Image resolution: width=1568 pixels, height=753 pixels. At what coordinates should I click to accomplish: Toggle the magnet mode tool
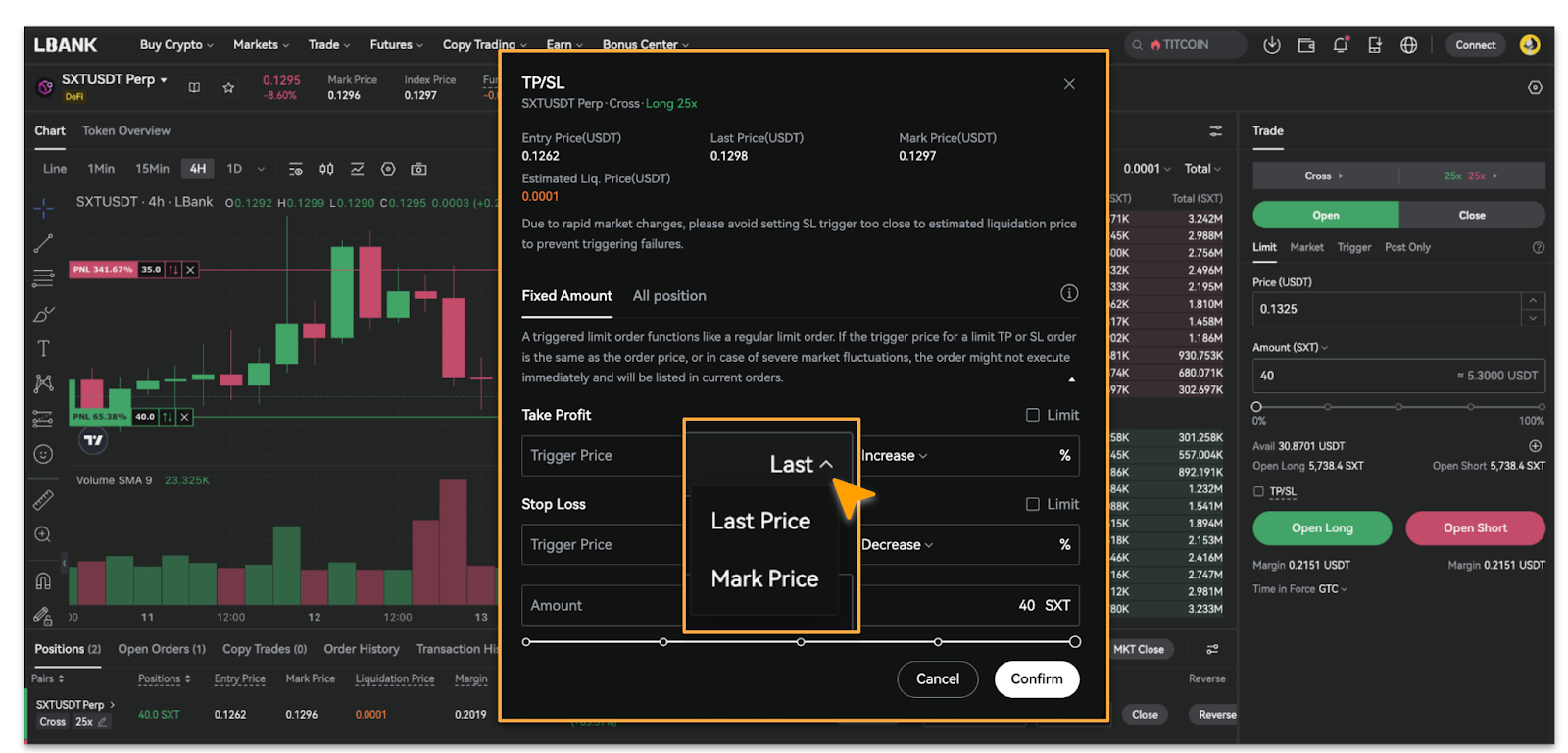pos(43,580)
